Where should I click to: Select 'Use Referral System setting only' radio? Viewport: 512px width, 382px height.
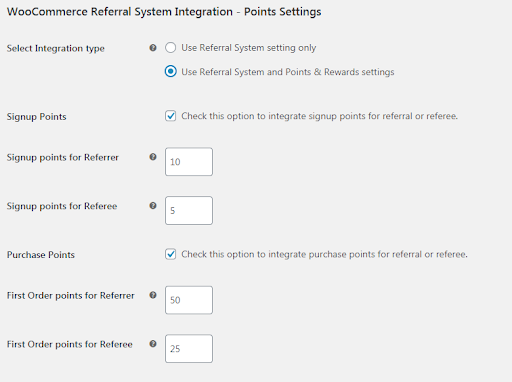(170, 48)
